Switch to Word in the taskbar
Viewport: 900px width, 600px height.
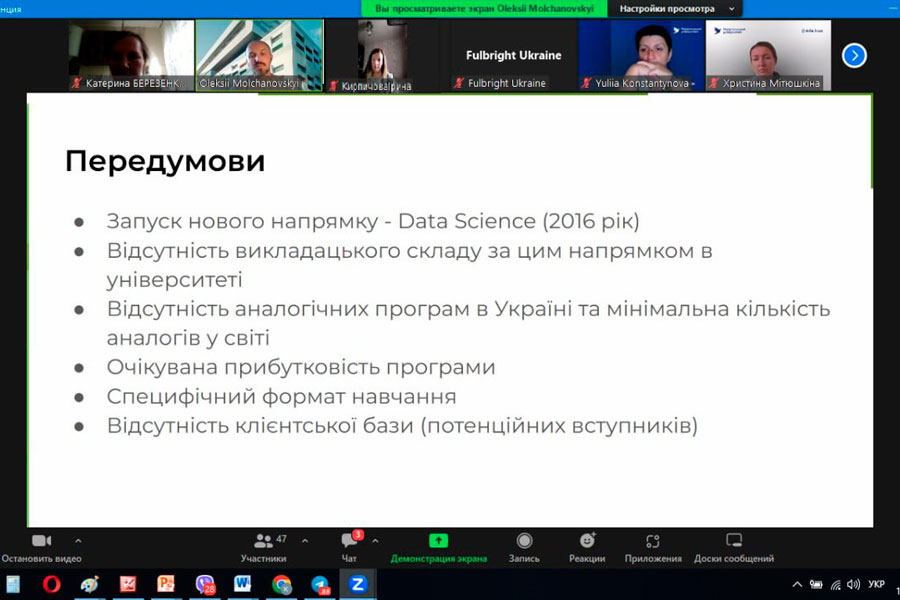tap(243, 584)
